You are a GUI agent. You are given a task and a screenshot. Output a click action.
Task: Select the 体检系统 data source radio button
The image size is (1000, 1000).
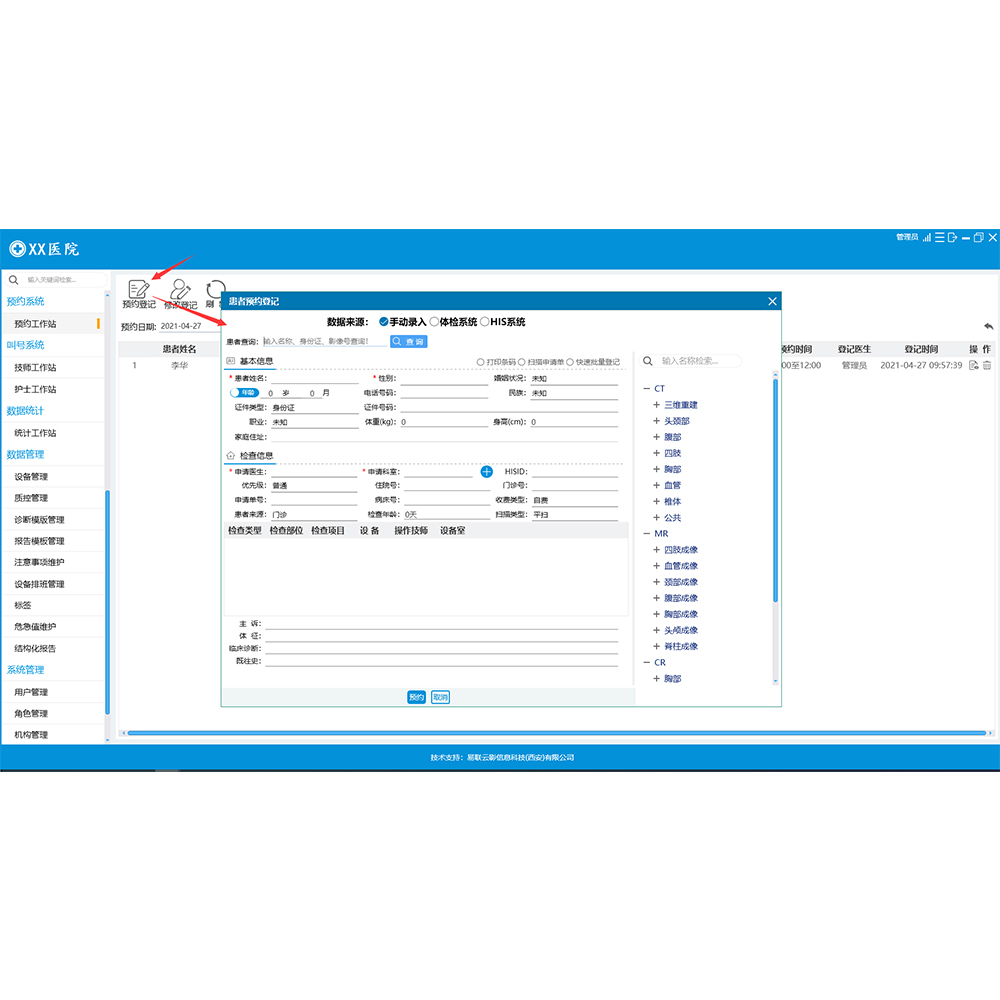434,322
